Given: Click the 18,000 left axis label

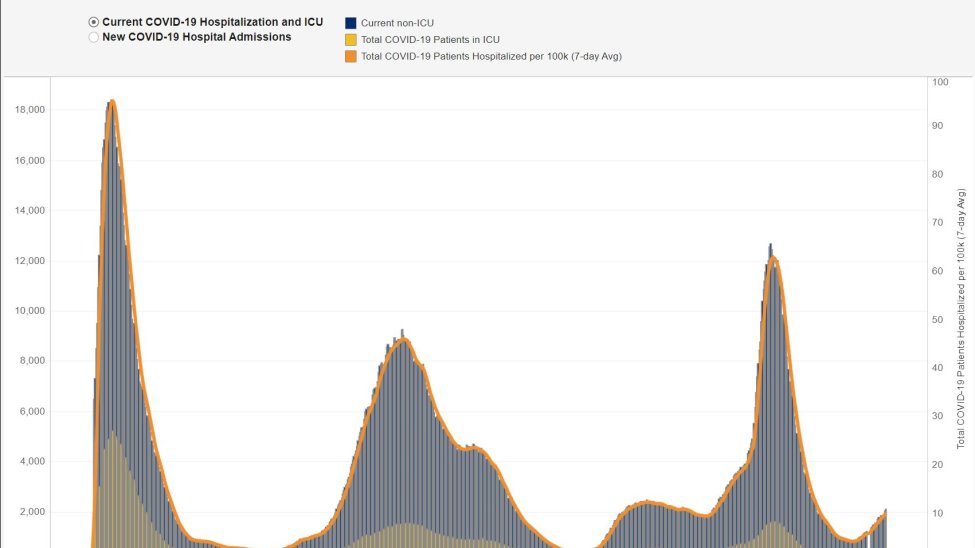Looking at the screenshot, I should tap(30, 110).
